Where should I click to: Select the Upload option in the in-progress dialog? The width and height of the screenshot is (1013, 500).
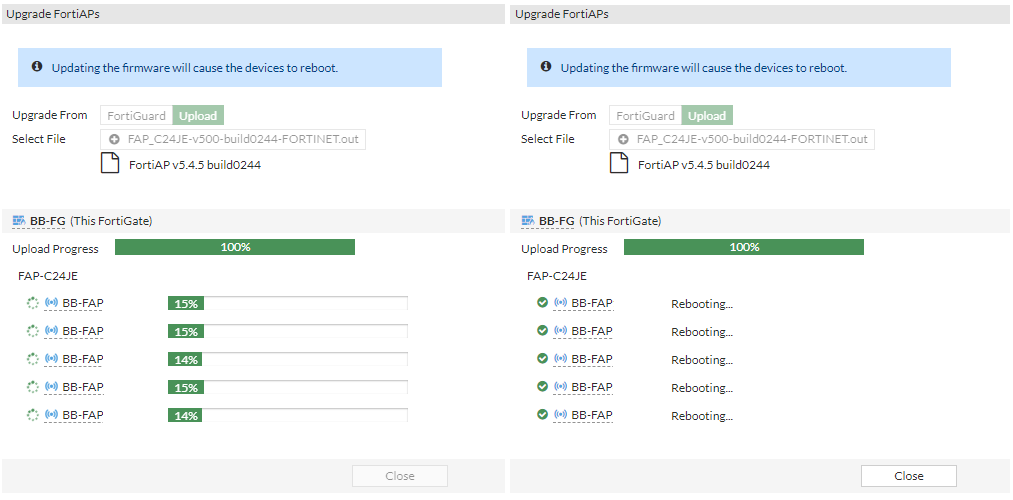tap(198, 116)
